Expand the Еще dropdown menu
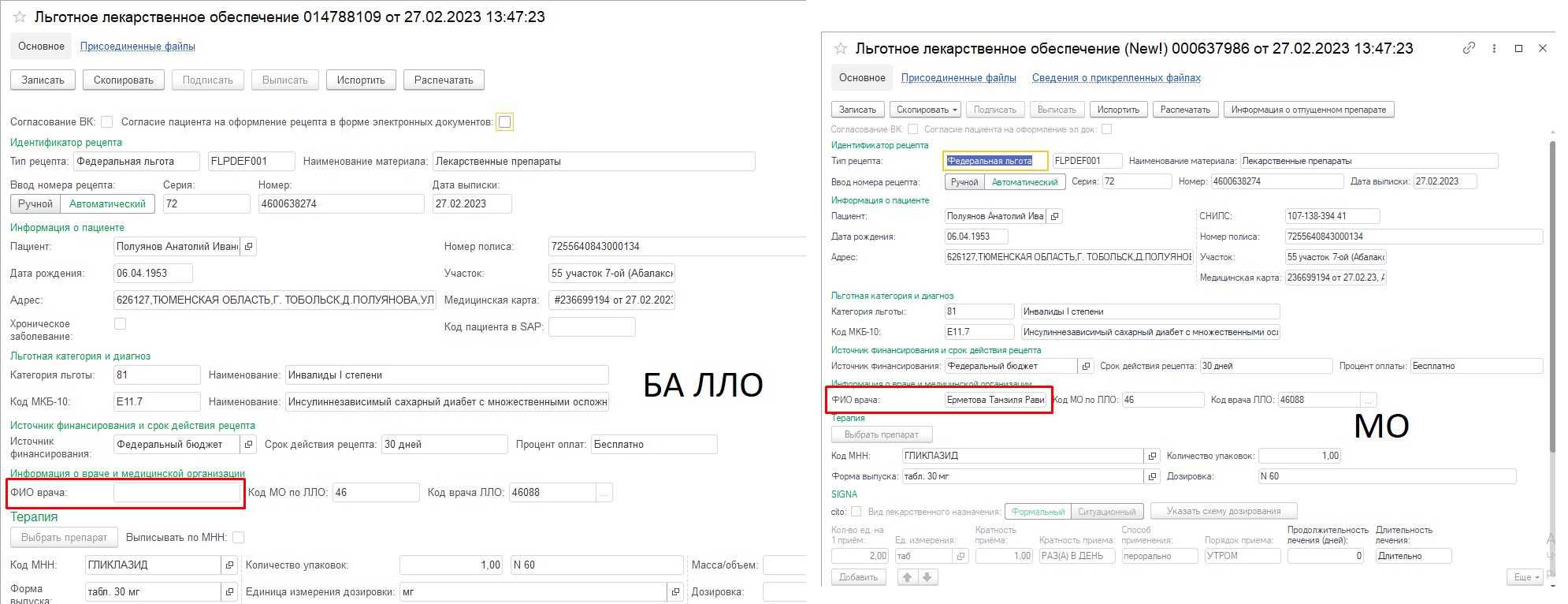The height and width of the screenshot is (604, 1568). click(1527, 577)
